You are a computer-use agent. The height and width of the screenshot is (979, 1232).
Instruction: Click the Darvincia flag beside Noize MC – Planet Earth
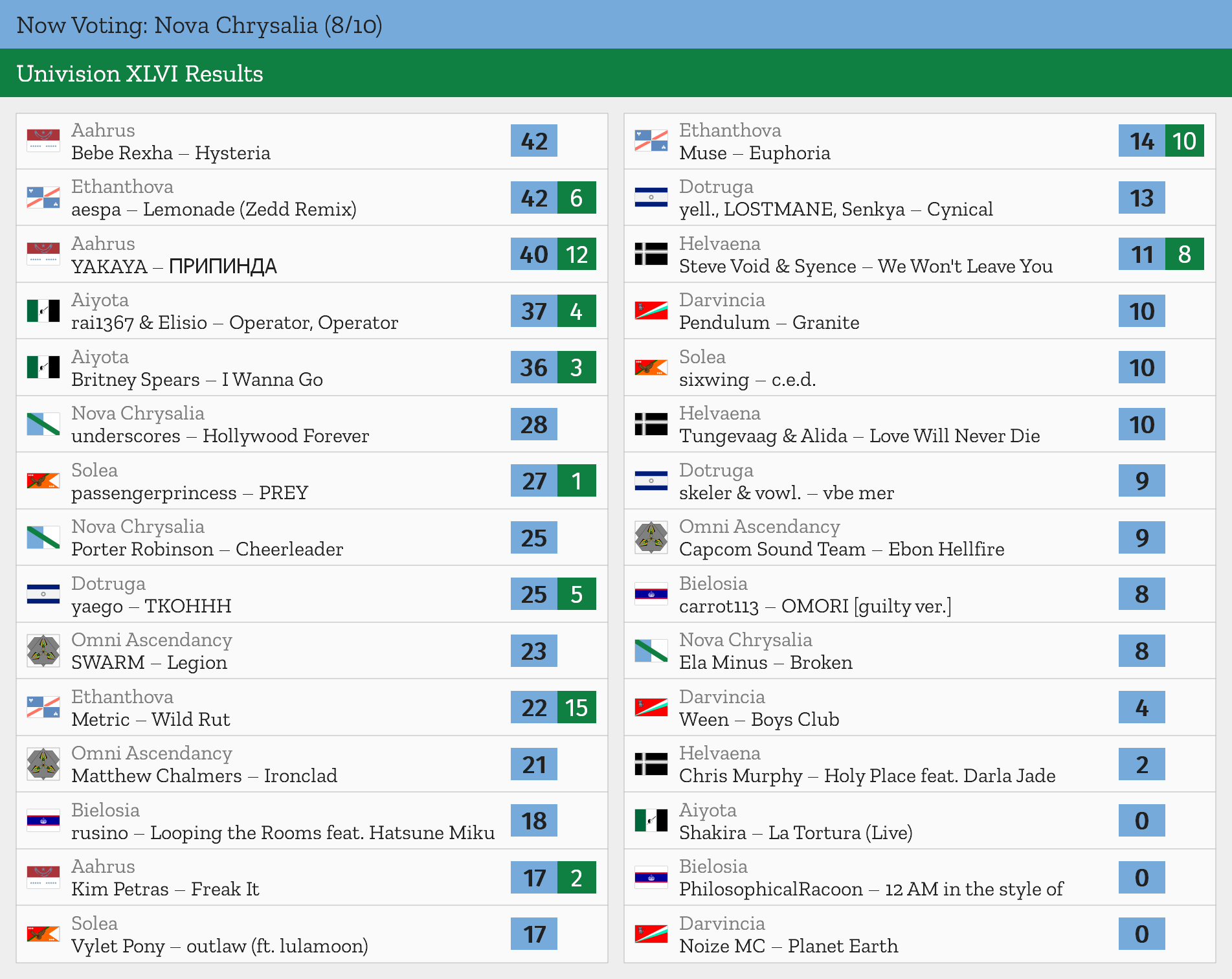pyautogui.click(x=651, y=934)
